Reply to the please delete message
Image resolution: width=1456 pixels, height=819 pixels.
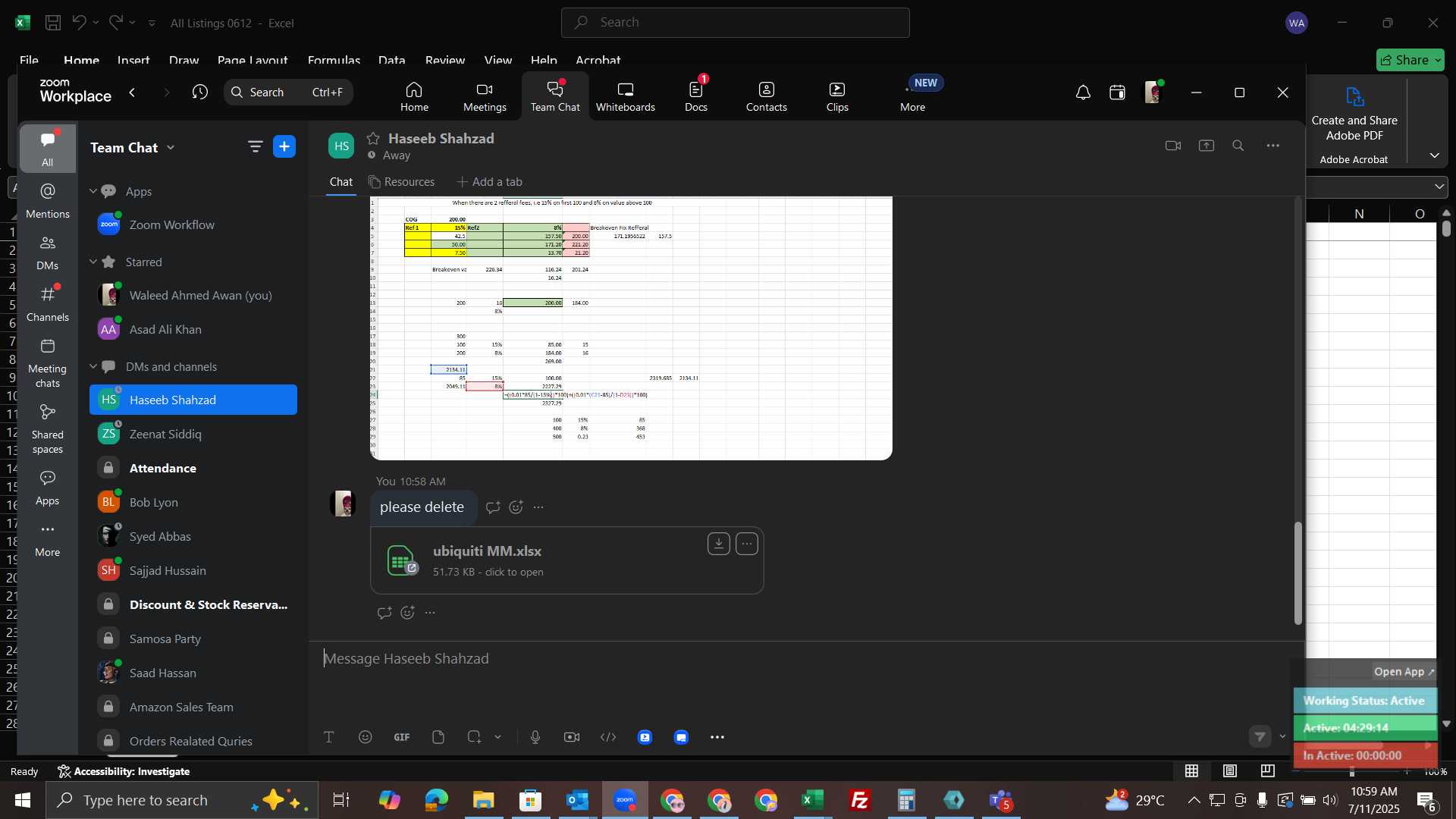click(492, 507)
